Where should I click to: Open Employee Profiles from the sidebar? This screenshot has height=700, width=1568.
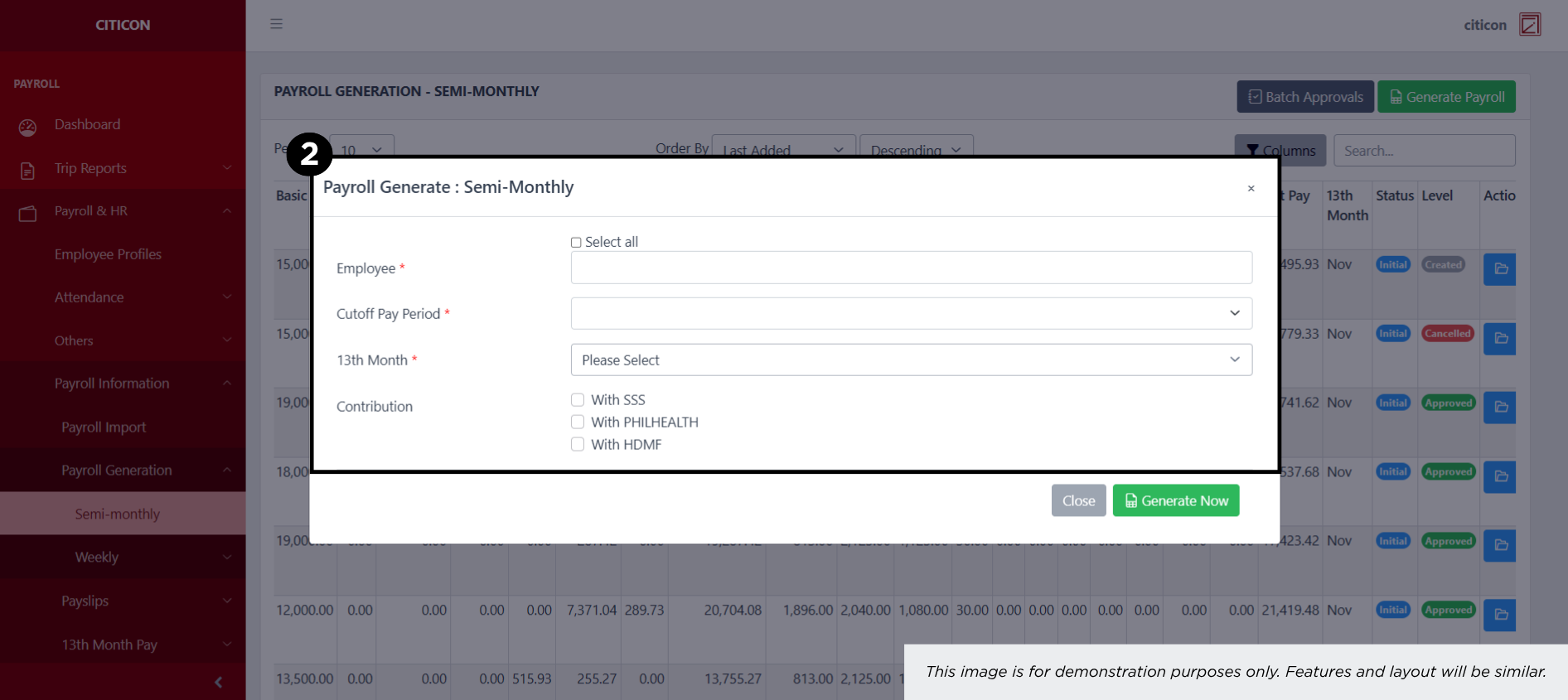click(108, 254)
